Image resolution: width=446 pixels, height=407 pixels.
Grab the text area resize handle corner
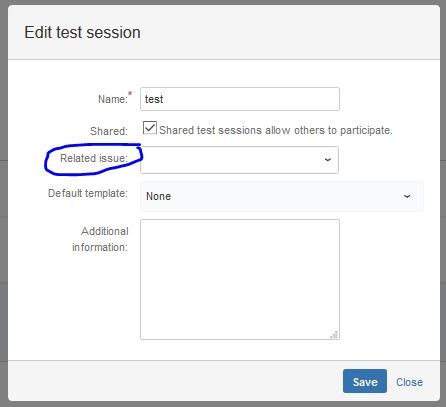point(334,334)
